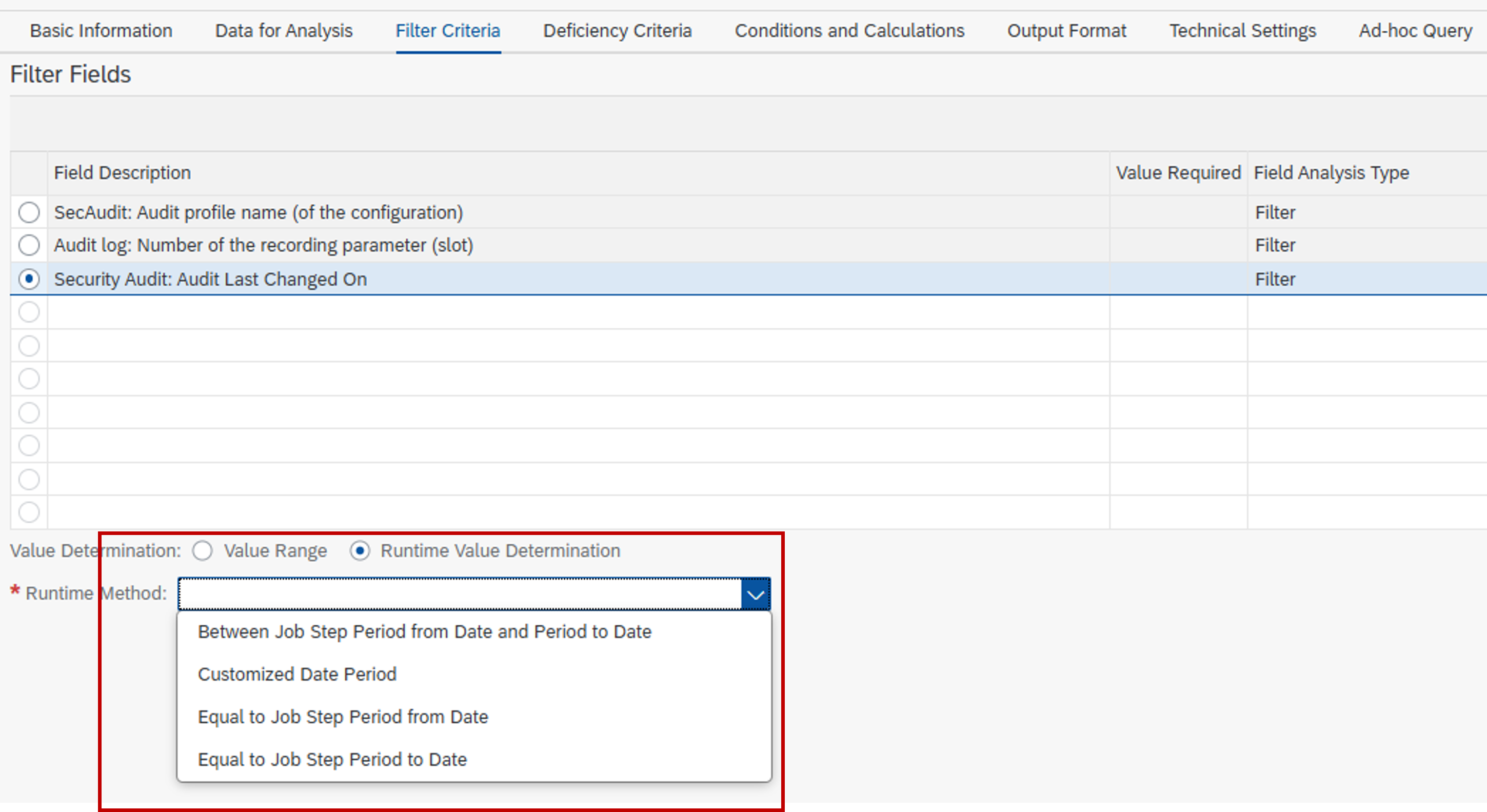Pick 'Equal to Job Step Period to Date'

[x=332, y=760]
